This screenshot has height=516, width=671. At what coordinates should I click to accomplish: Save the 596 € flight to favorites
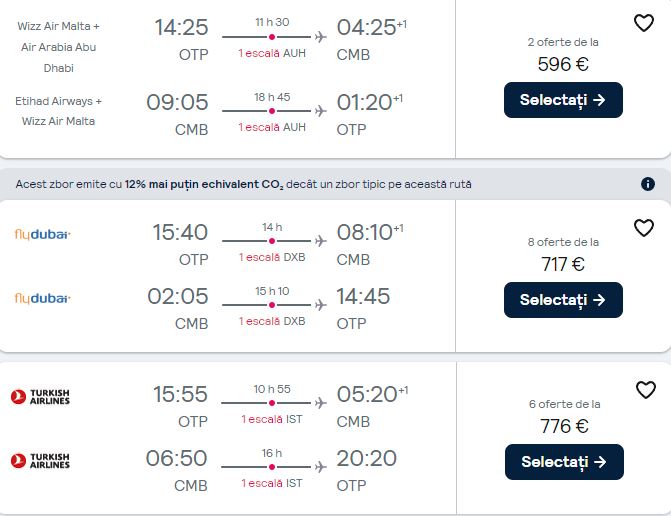pos(644,23)
